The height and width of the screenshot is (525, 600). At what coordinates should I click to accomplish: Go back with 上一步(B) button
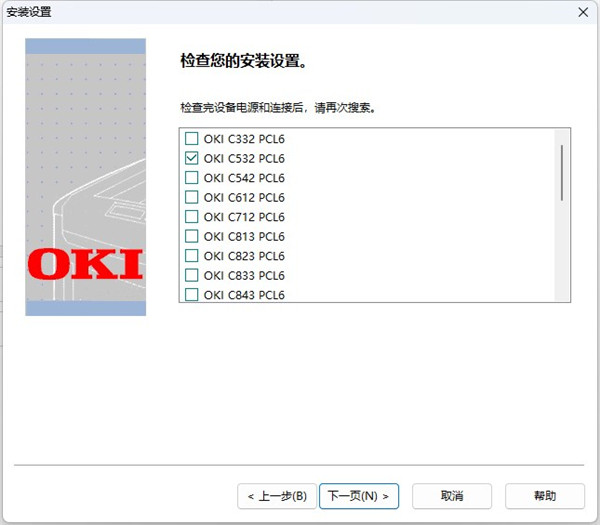click(x=277, y=496)
